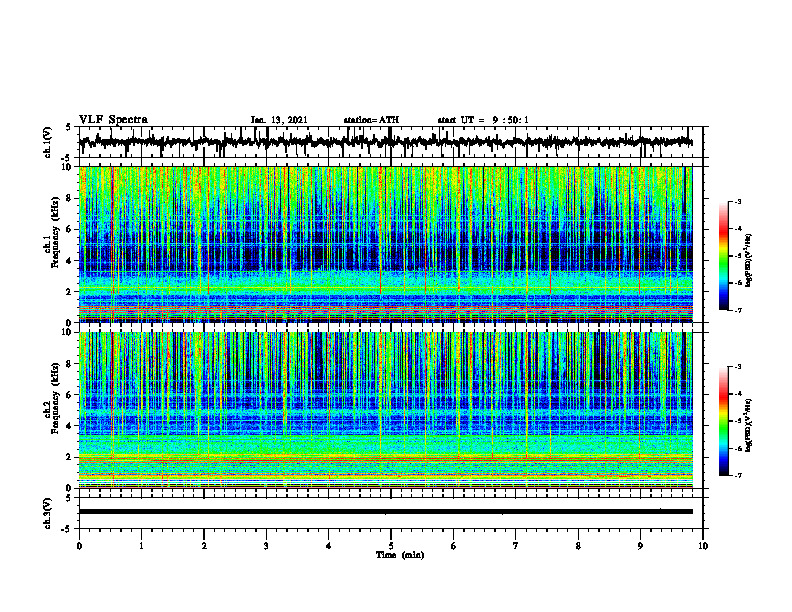792x612 pixels.
Task: Click the flat black ch.3 voltage trace
Action: click(x=386, y=512)
